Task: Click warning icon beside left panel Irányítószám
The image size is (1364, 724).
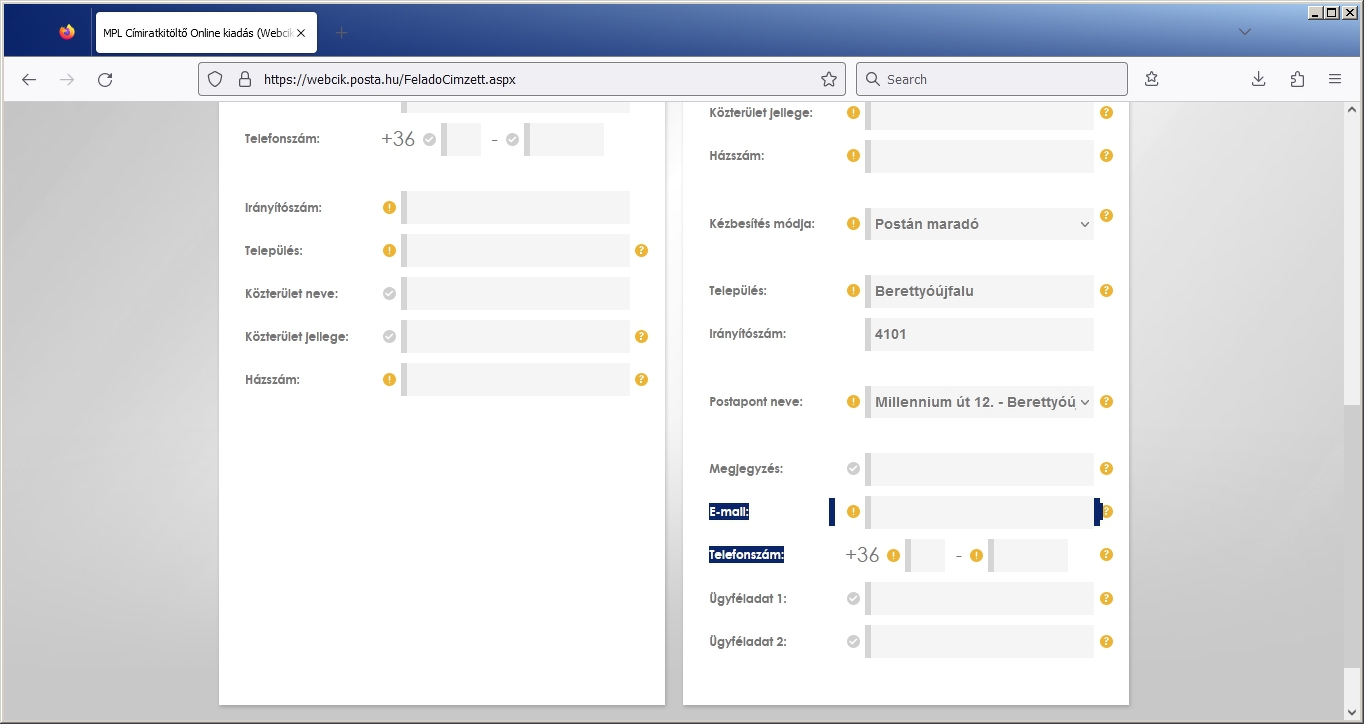Action: pyautogui.click(x=389, y=208)
